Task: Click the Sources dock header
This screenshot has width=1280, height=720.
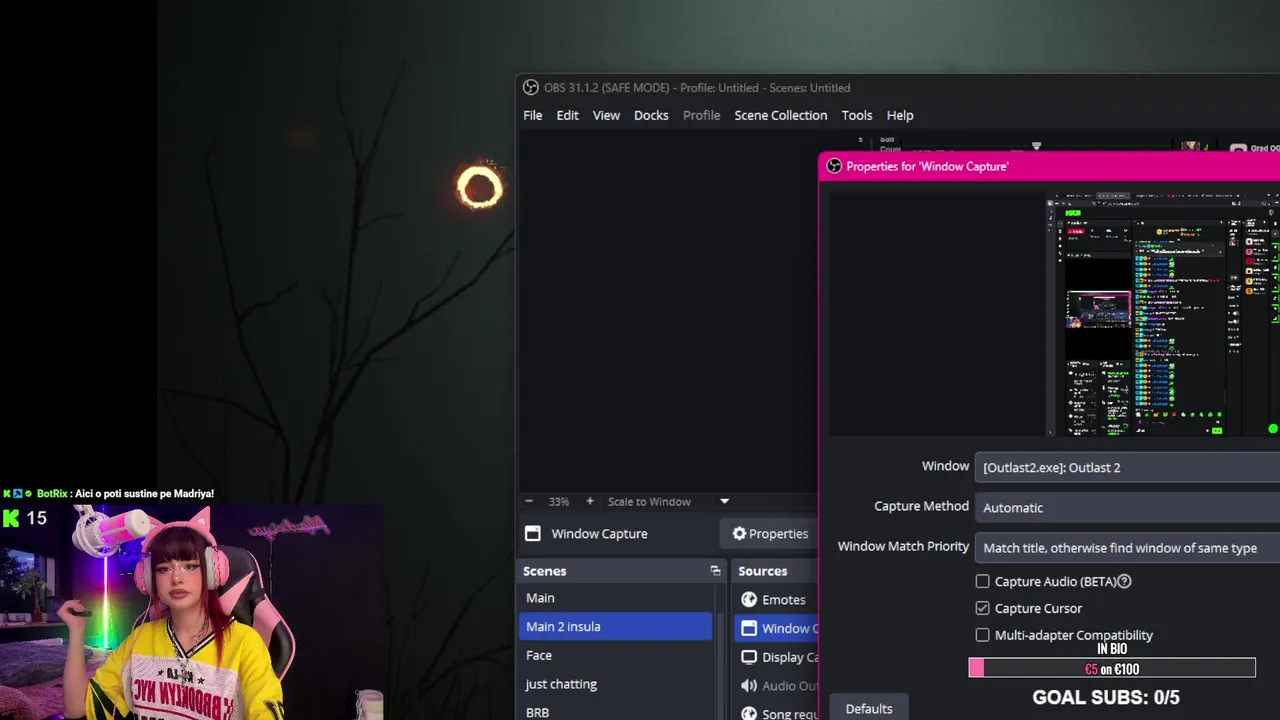Action: tap(774, 571)
